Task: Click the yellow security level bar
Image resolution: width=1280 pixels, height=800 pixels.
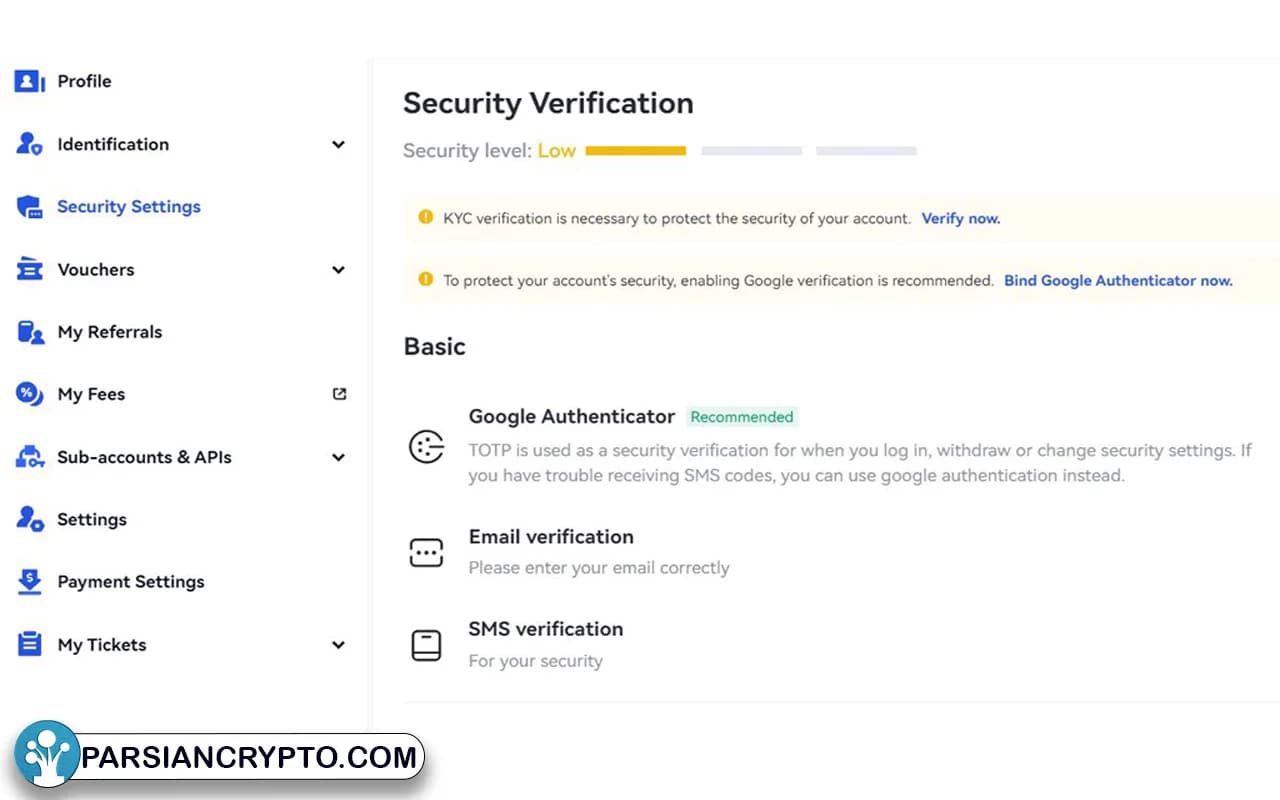Action: pos(636,151)
